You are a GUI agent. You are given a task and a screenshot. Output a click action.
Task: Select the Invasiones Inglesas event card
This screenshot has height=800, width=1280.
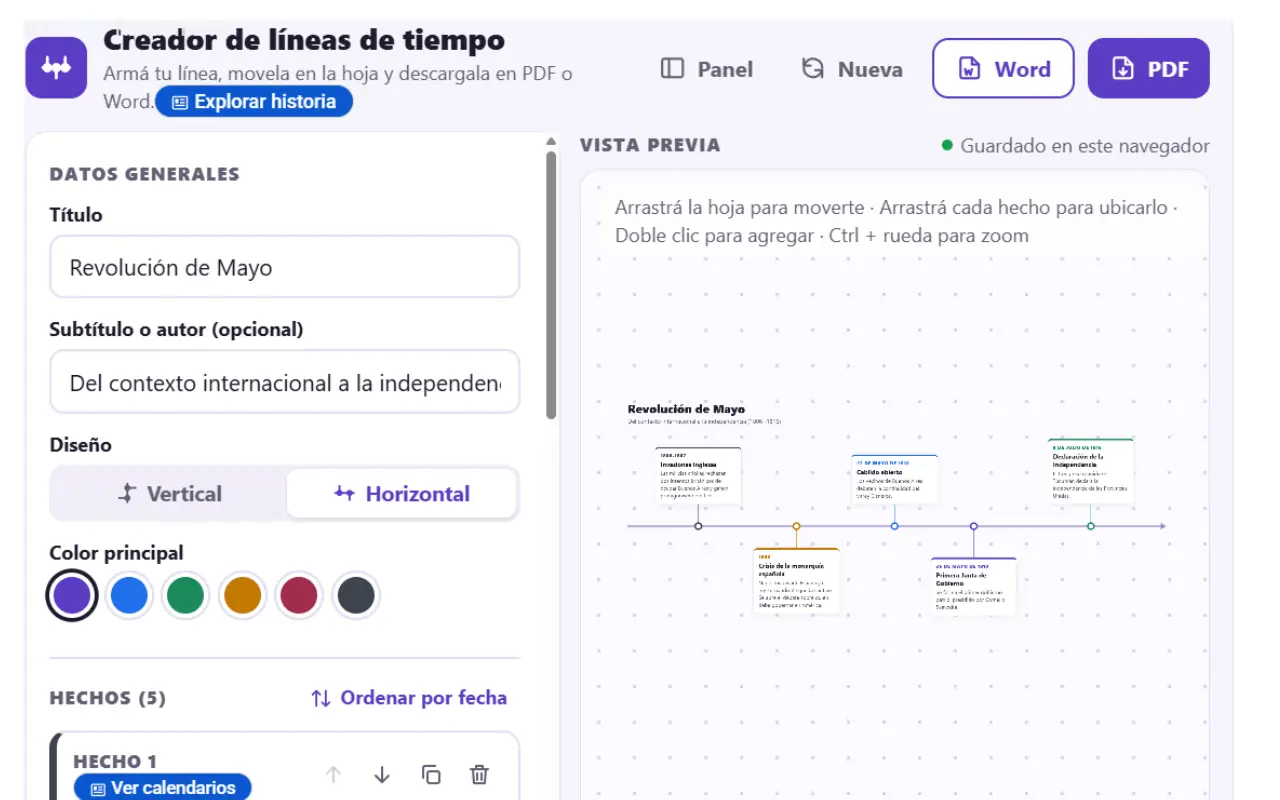[698, 474]
